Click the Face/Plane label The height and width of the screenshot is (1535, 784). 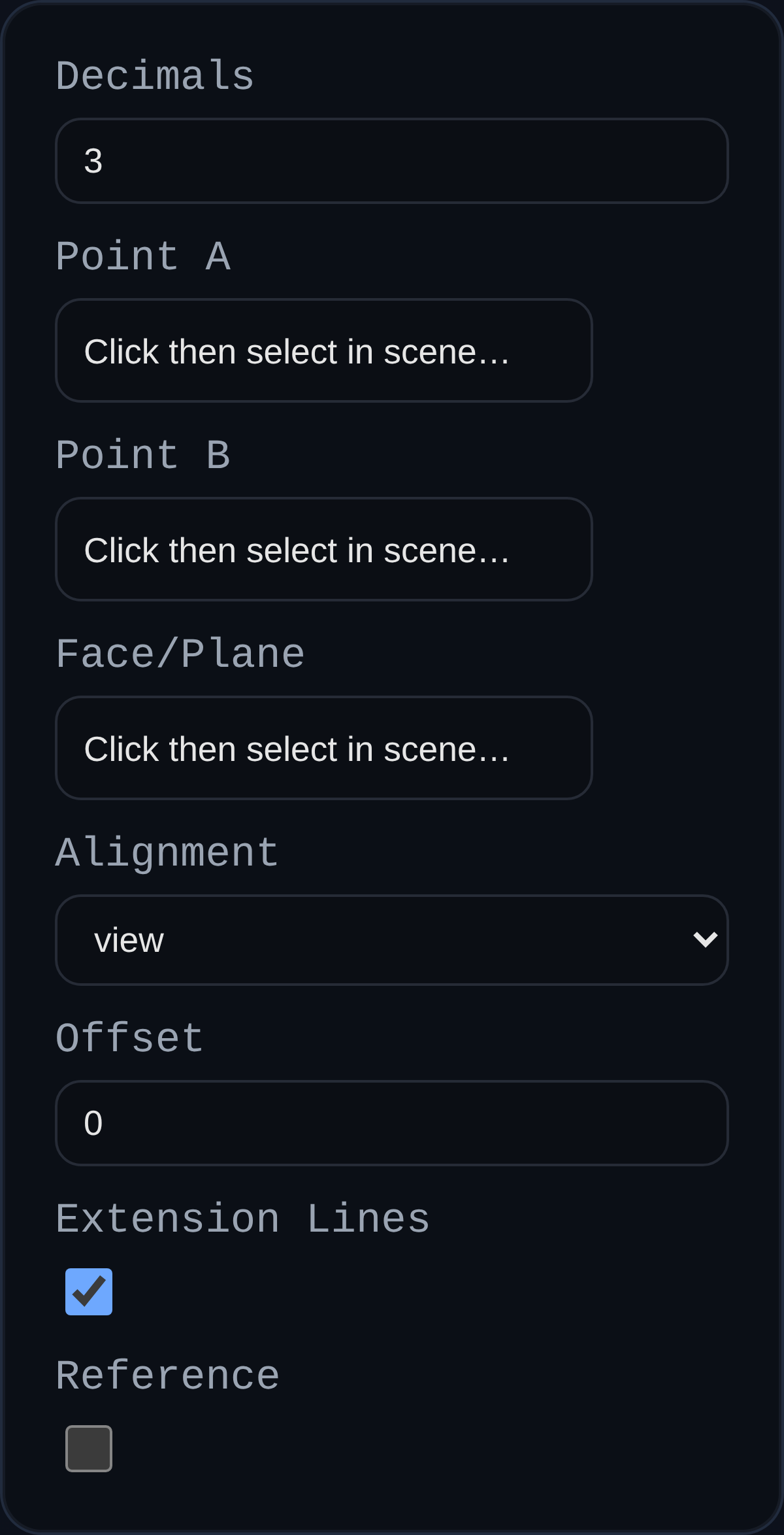[x=180, y=653]
